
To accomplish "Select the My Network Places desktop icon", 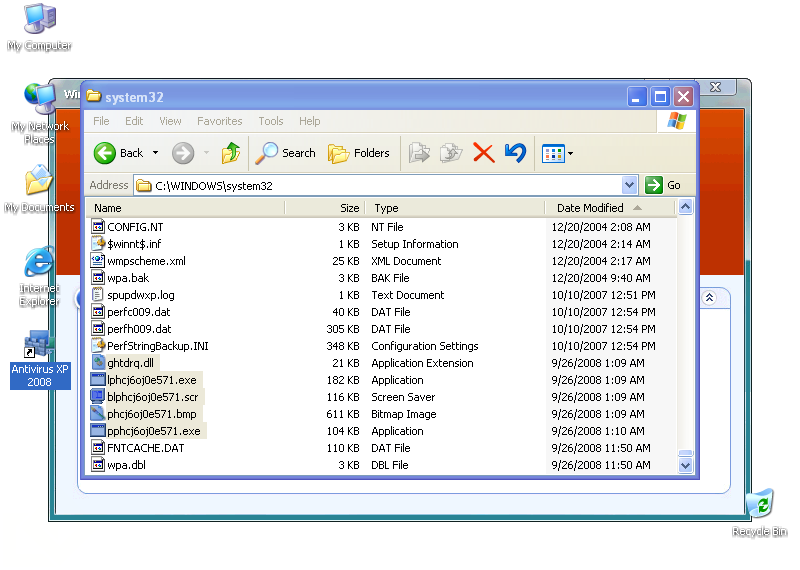I will [x=40, y=114].
